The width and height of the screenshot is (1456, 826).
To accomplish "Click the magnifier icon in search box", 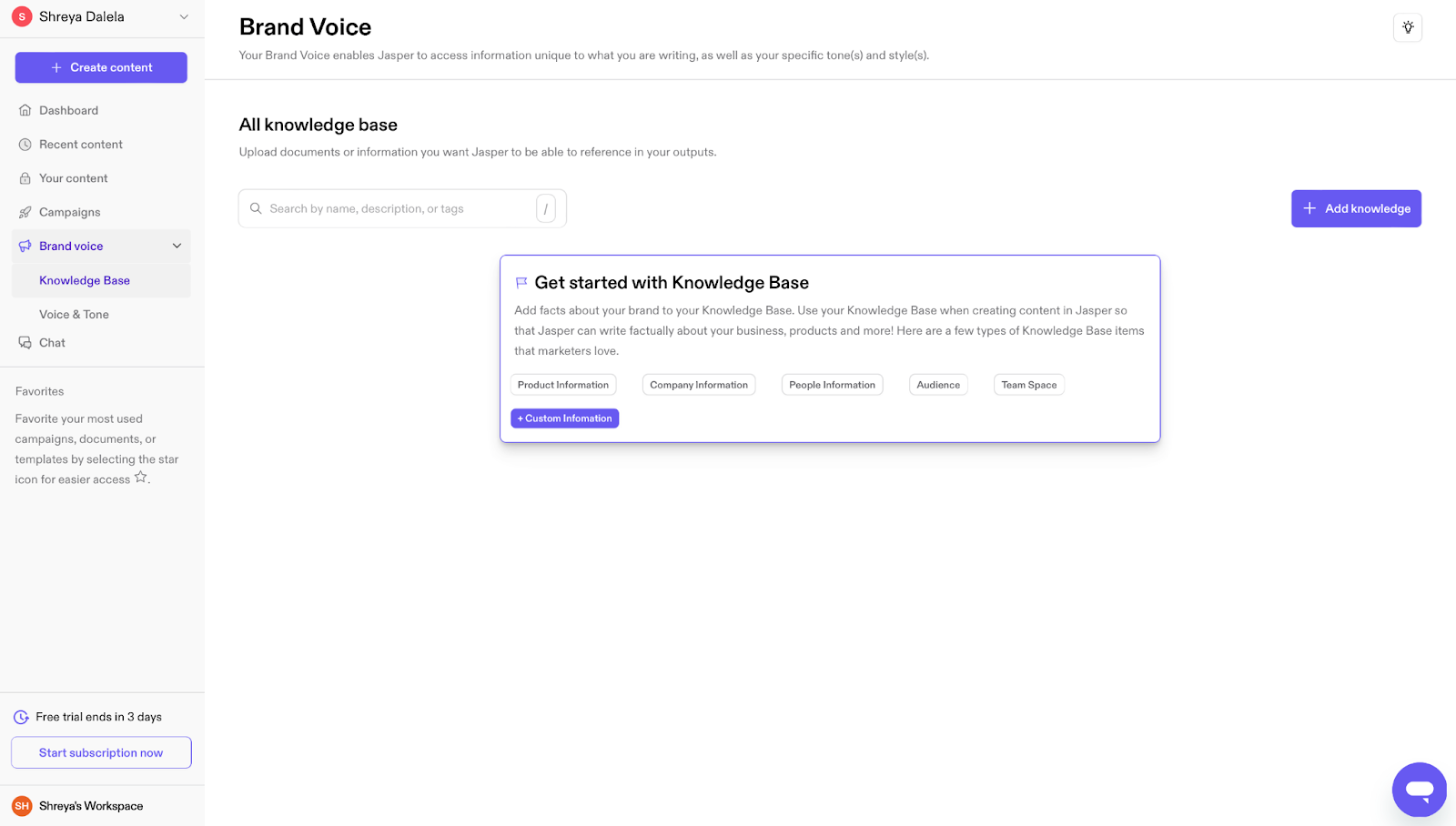I will tap(256, 208).
